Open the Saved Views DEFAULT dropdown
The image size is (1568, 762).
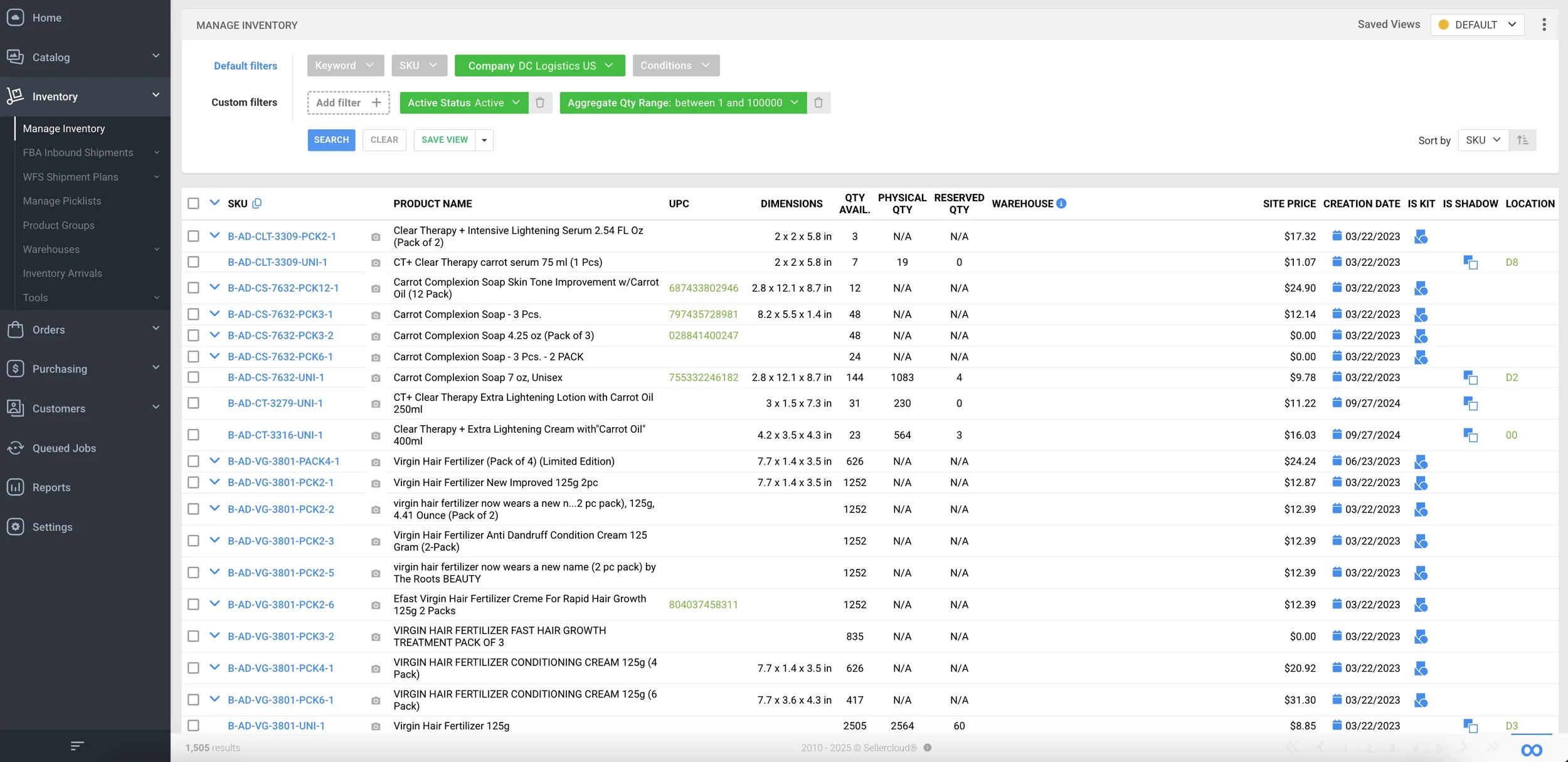pyautogui.click(x=1477, y=24)
